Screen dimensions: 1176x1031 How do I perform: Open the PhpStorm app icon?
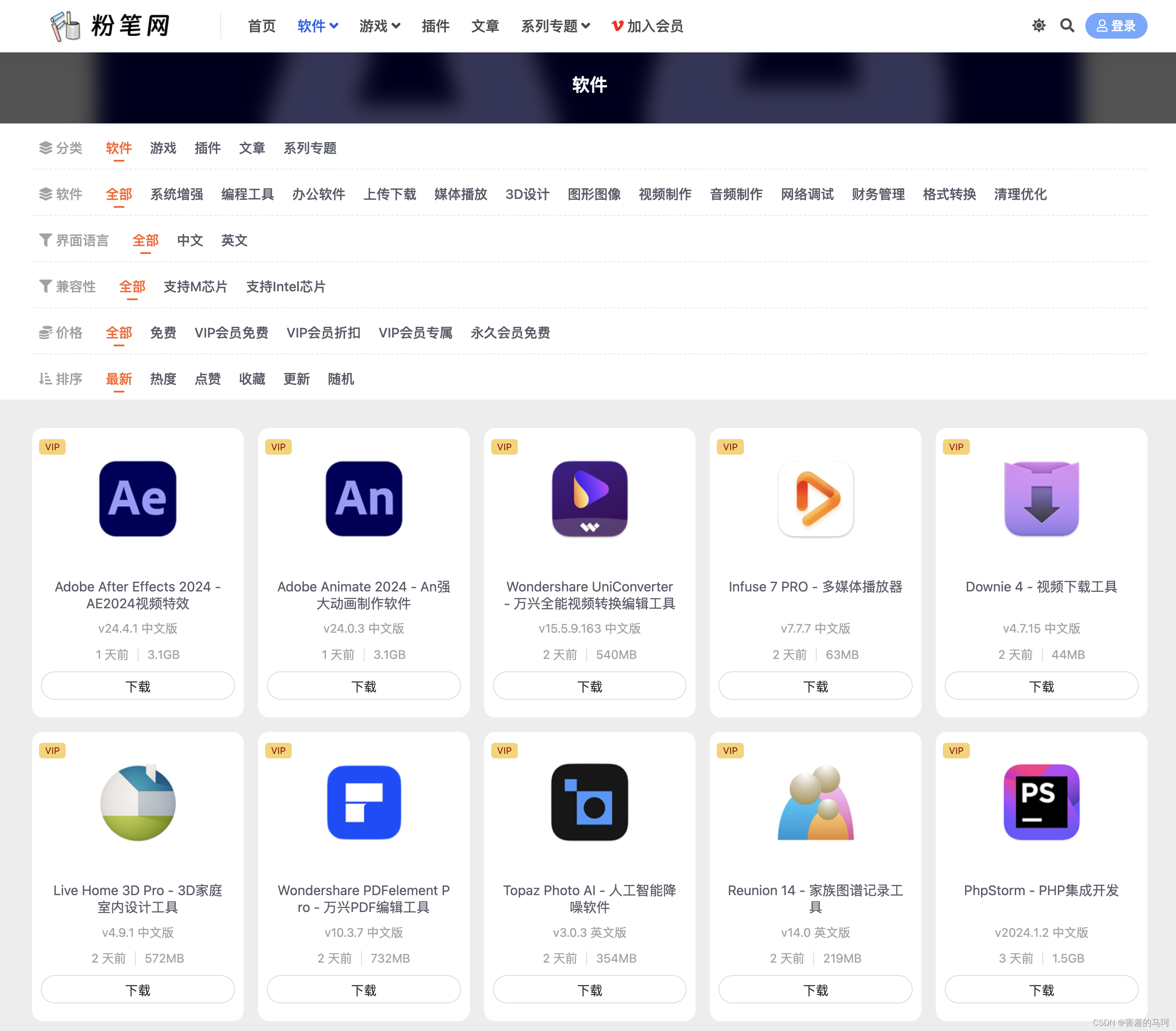1041,803
